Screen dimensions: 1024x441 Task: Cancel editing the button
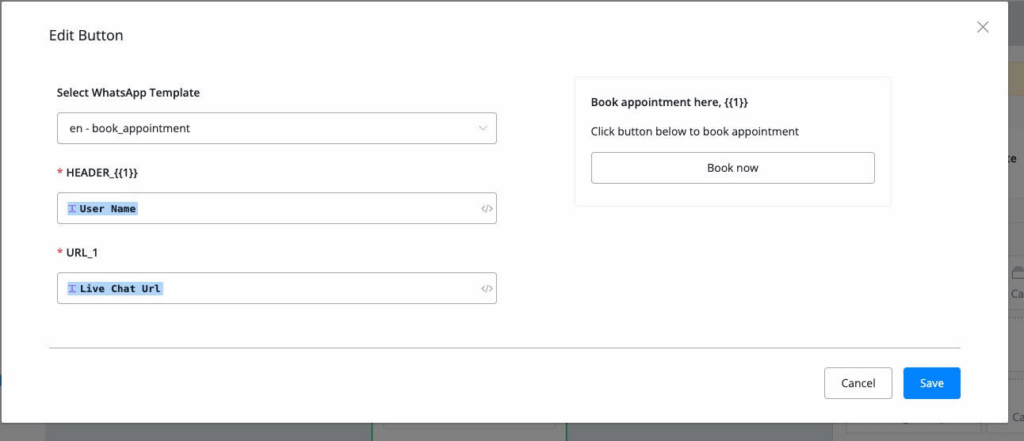click(x=857, y=383)
